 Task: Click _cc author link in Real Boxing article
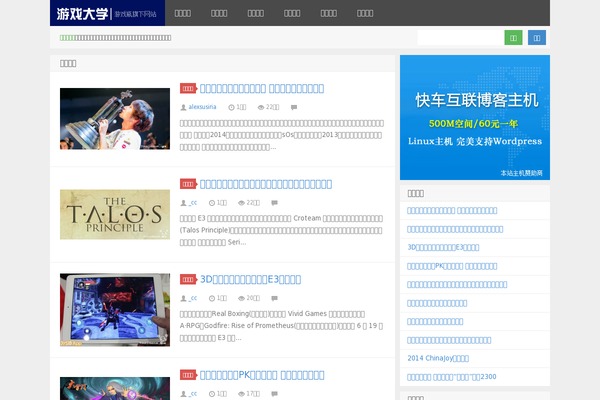click(192, 298)
